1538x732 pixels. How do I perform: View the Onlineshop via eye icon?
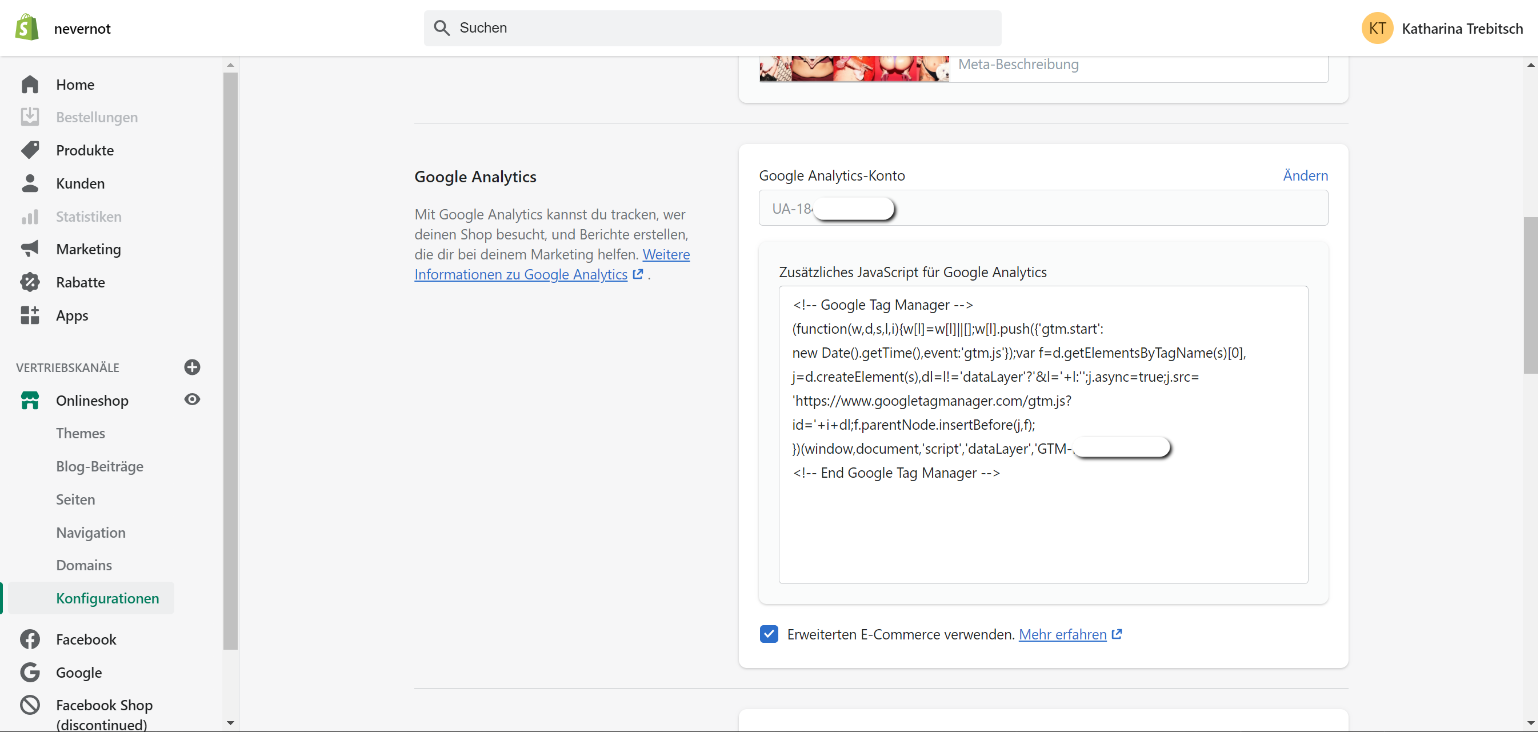click(192, 400)
